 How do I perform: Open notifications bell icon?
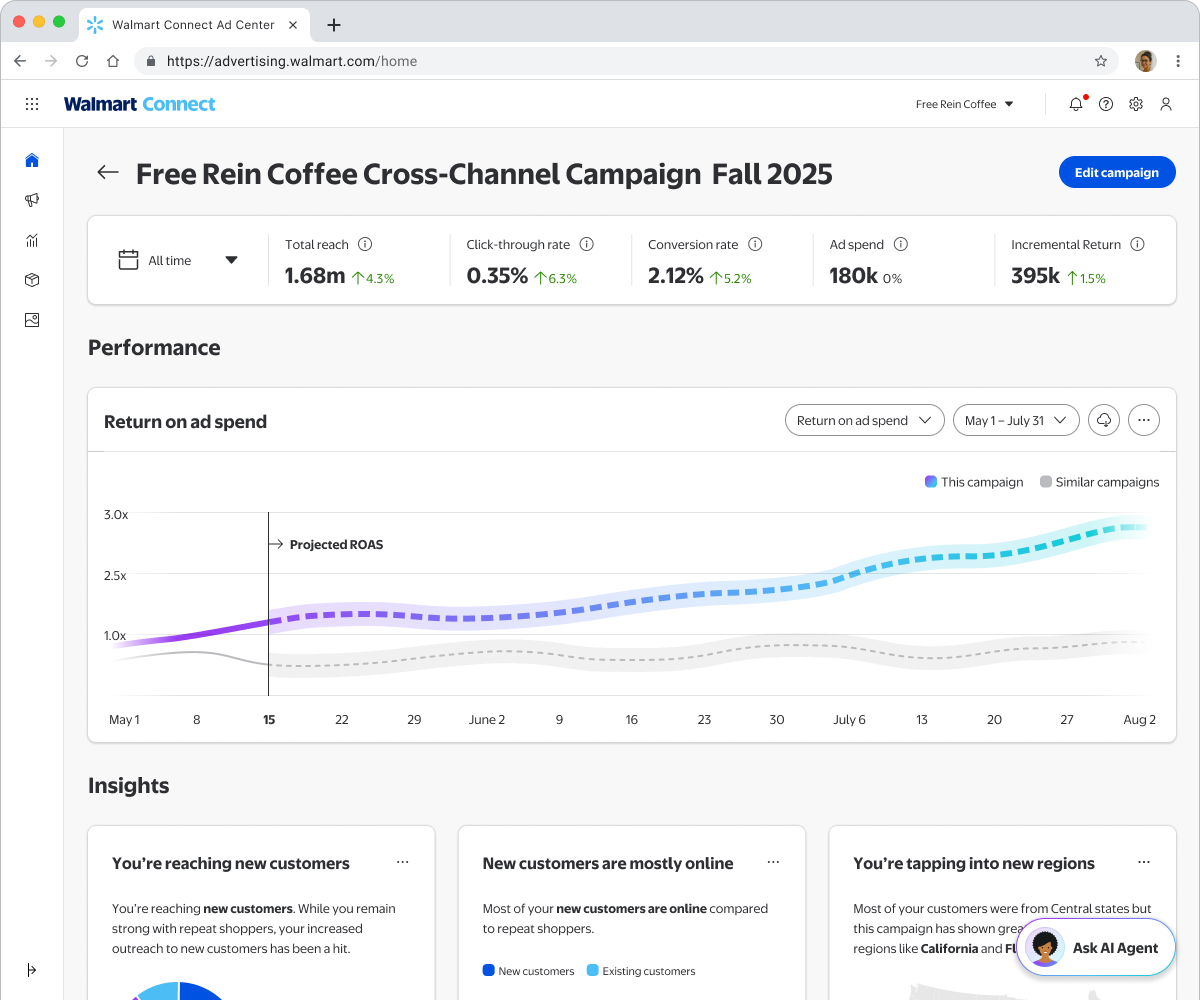click(x=1076, y=104)
